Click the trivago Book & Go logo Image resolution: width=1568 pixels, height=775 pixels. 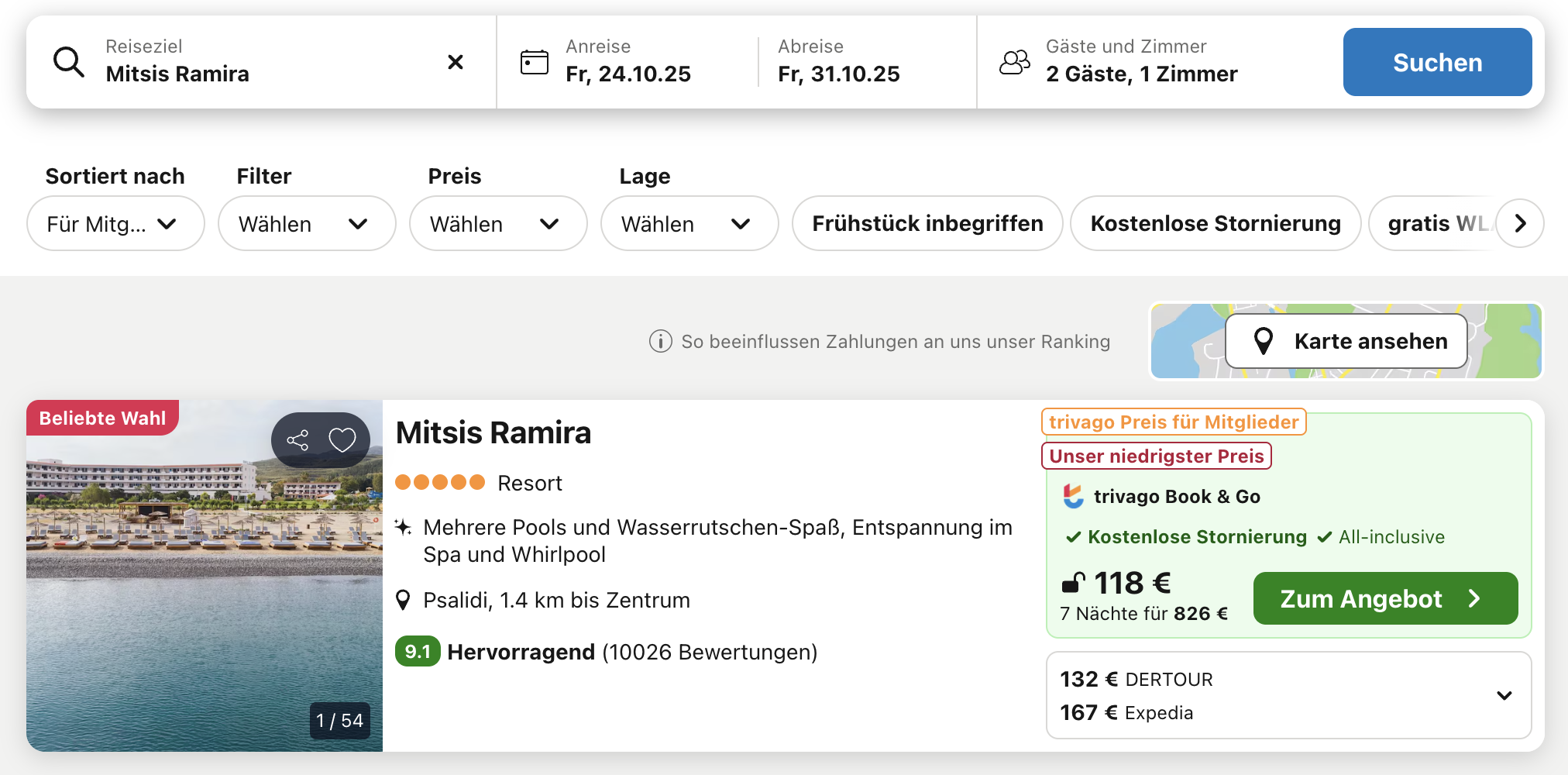1073,496
